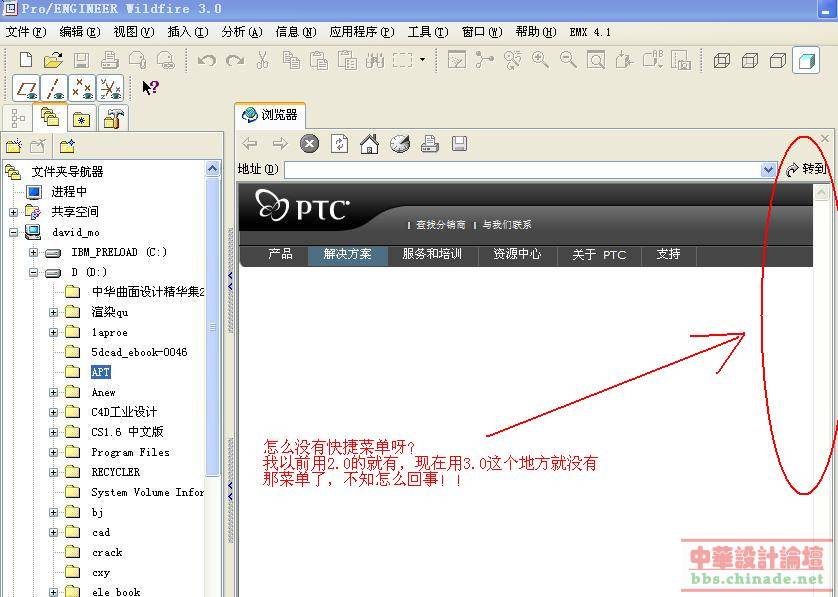838x597 pixels.
Task: Open the 文件(F) menu
Action: tap(26, 32)
